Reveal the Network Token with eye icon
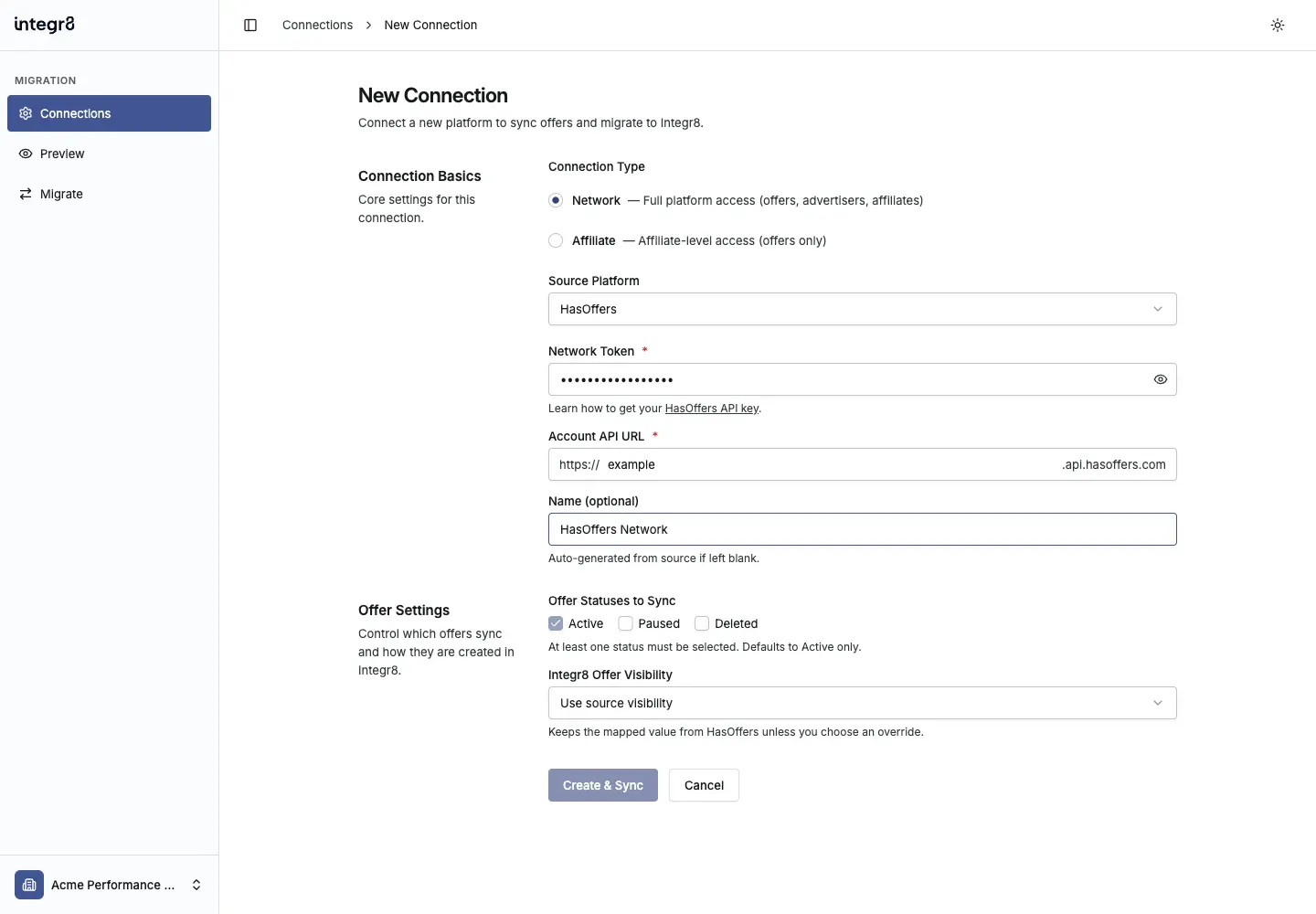This screenshot has width=1316, height=914. point(1161,379)
